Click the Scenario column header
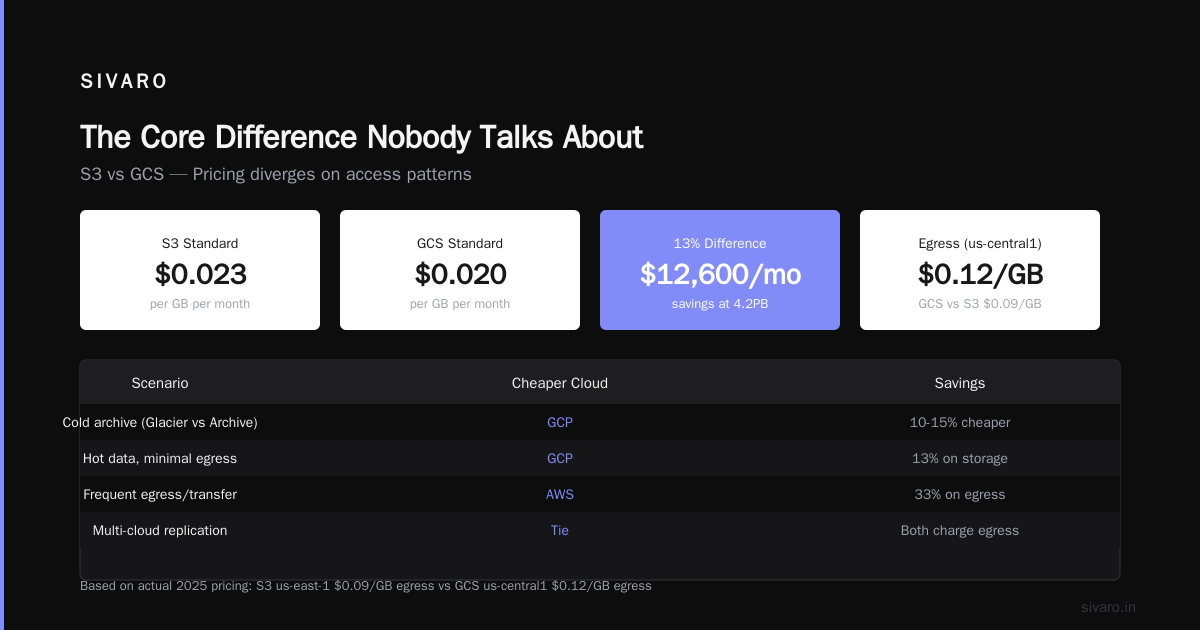The image size is (1200, 630). tap(160, 383)
